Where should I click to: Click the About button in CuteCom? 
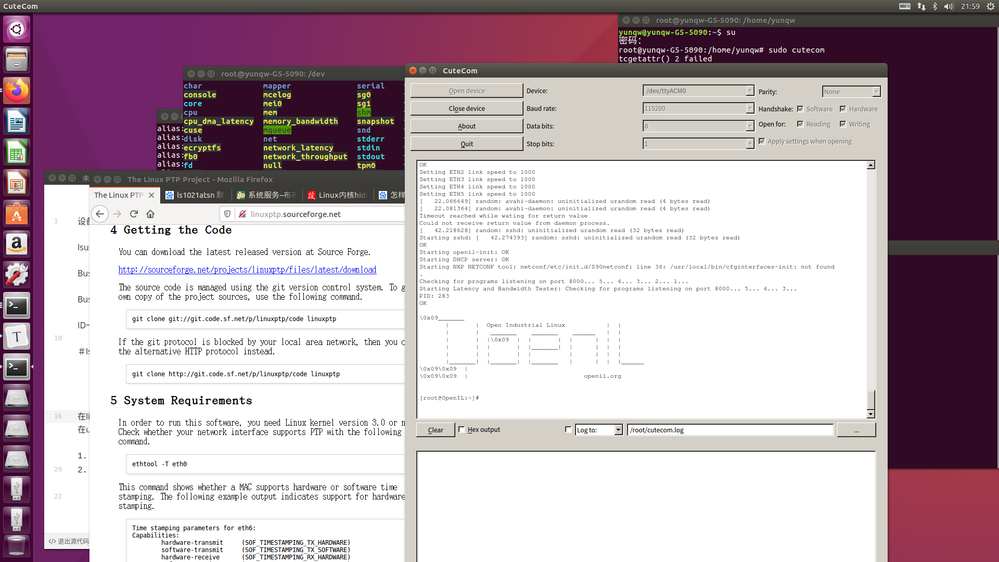[x=466, y=126]
